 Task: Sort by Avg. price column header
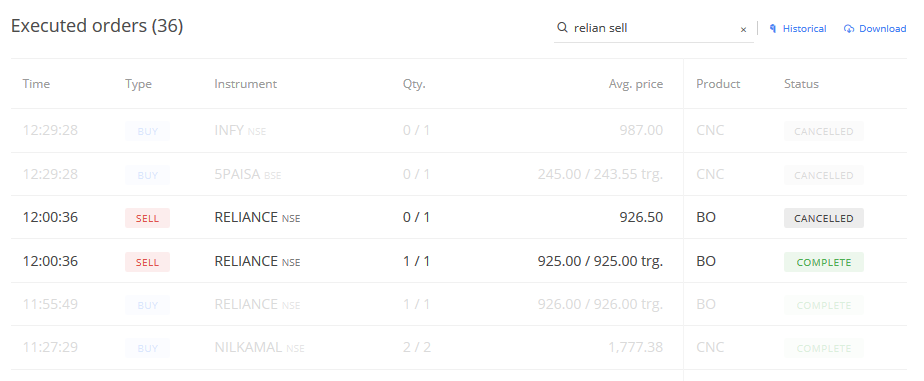[x=636, y=84]
